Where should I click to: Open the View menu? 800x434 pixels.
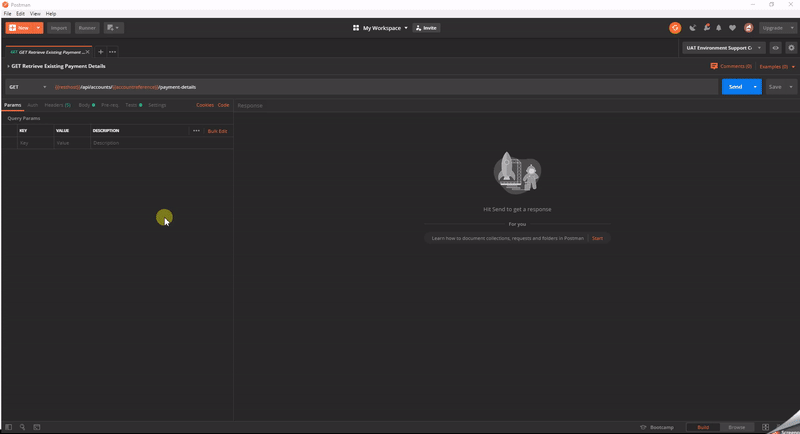pos(36,14)
